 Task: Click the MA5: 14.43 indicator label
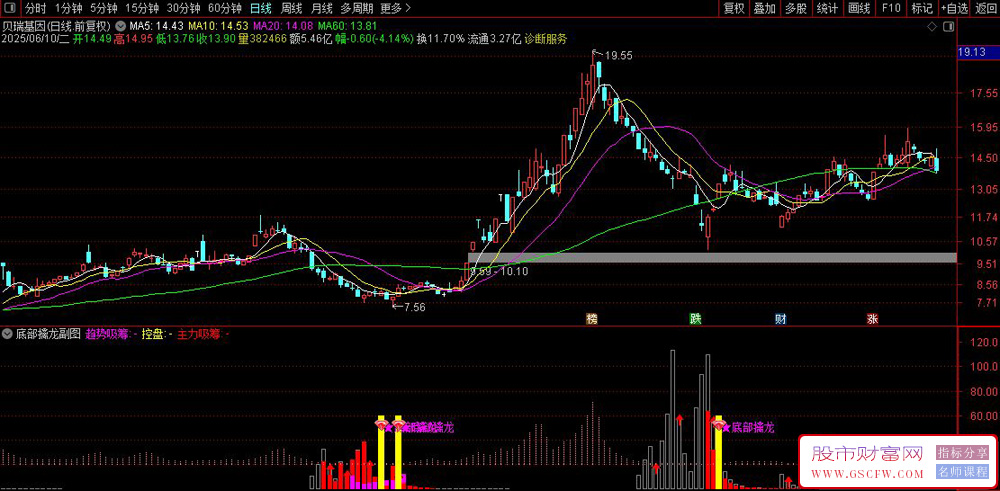pyautogui.click(x=157, y=27)
